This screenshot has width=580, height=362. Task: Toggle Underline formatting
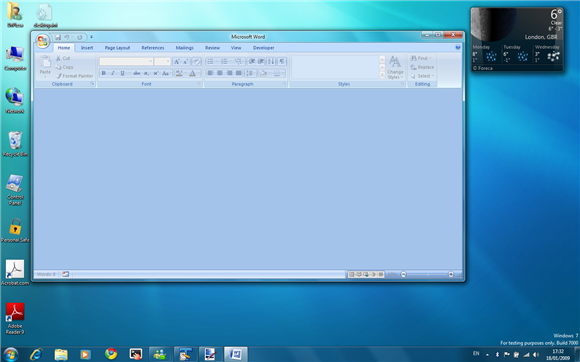coord(122,73)
